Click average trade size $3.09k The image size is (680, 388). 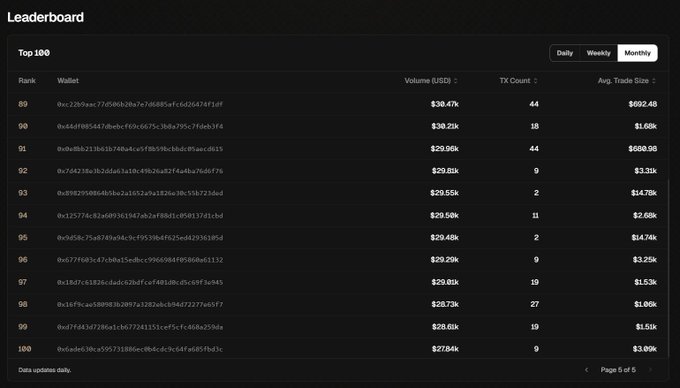(x=645, y=349)
